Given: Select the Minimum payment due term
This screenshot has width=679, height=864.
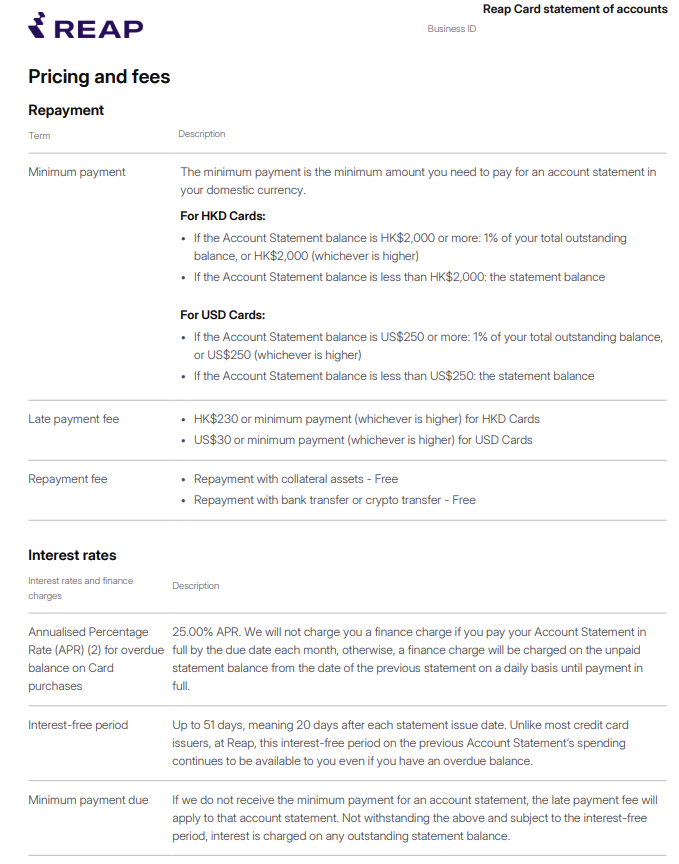Looking at the screenshot, I should 88,800.
